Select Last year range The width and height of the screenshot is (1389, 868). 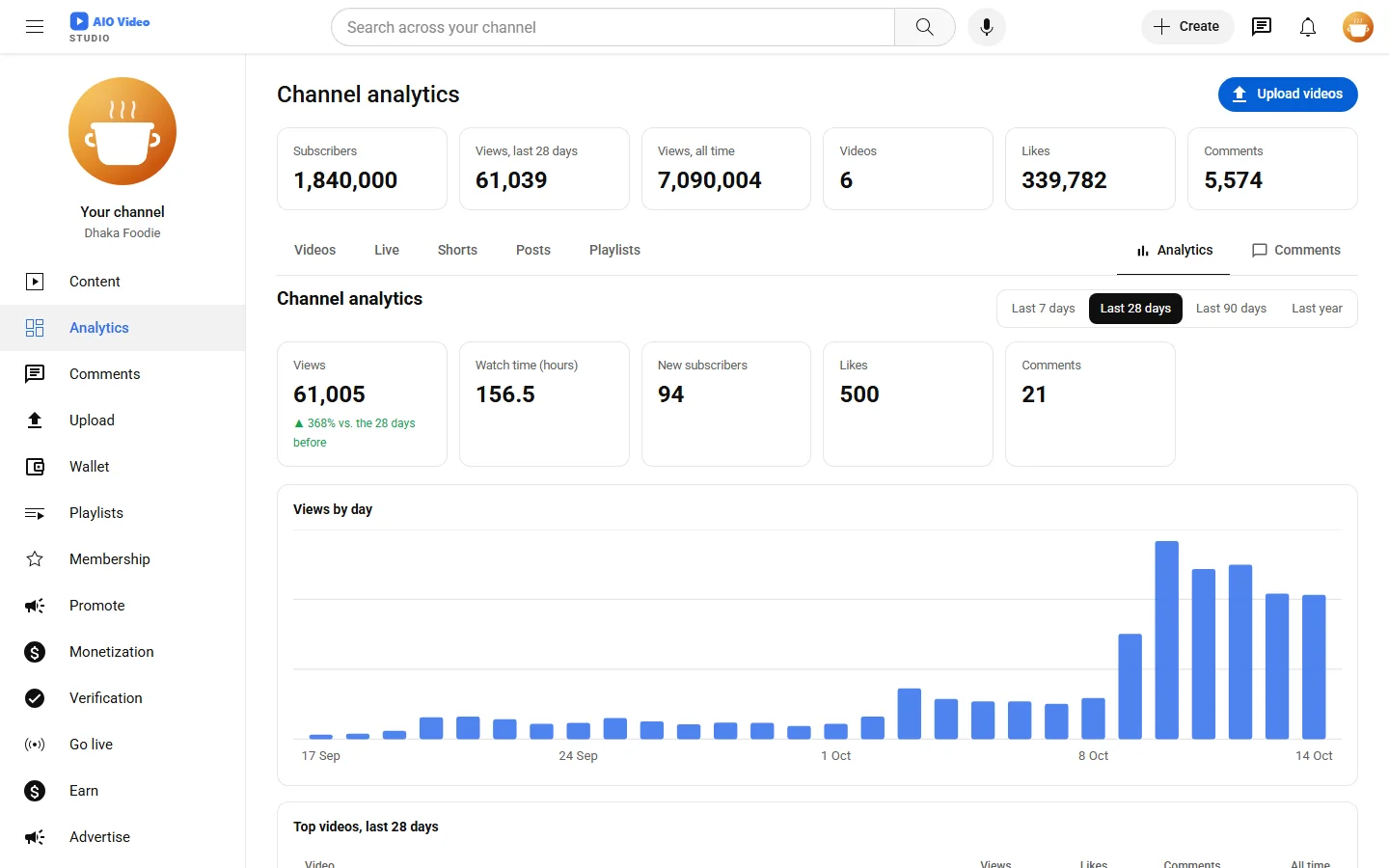(1317, 309)
